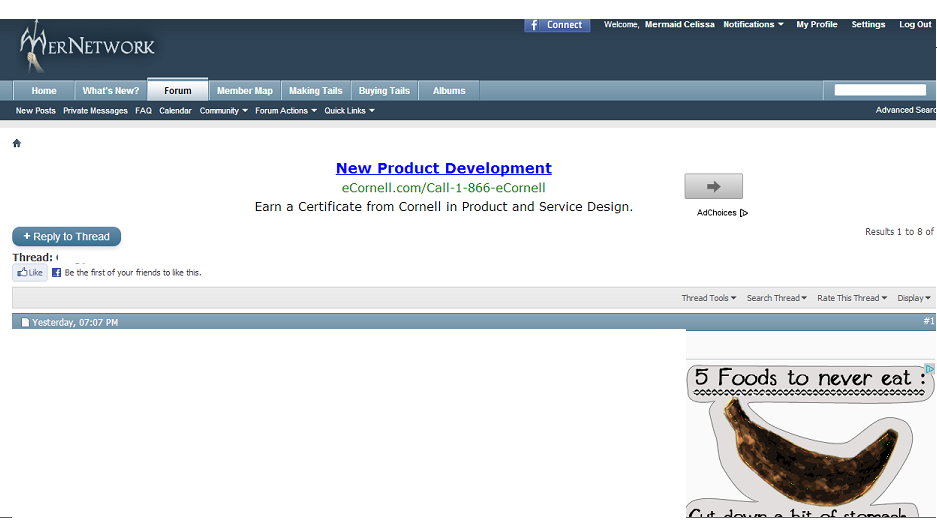Image resolution: width=937 pixels, height=520 pixels.
Task: Click in the forum search field
Action: point(880,90)
